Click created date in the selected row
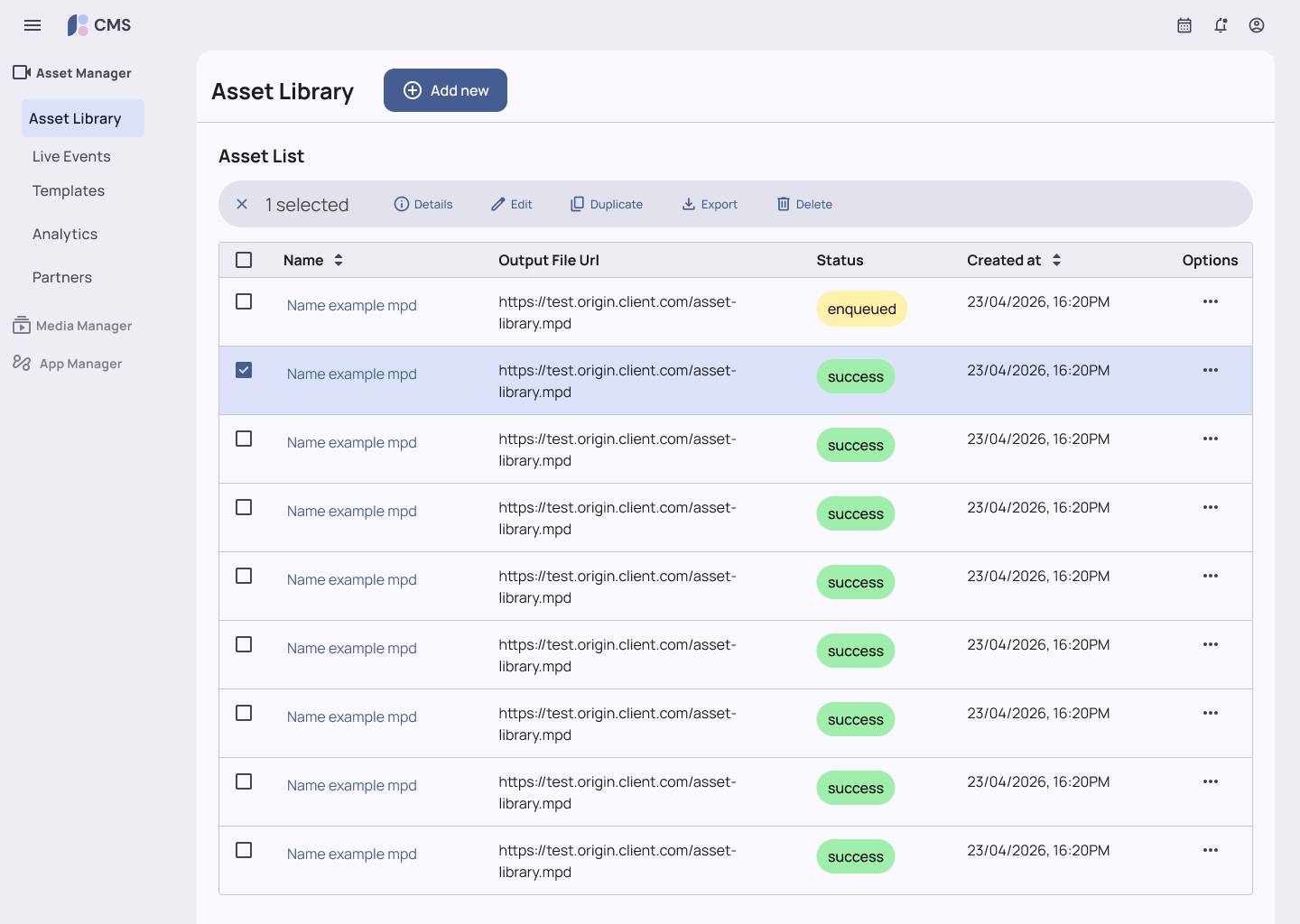The height and width of the screenshot is (924, 1300). point(1038,370)
